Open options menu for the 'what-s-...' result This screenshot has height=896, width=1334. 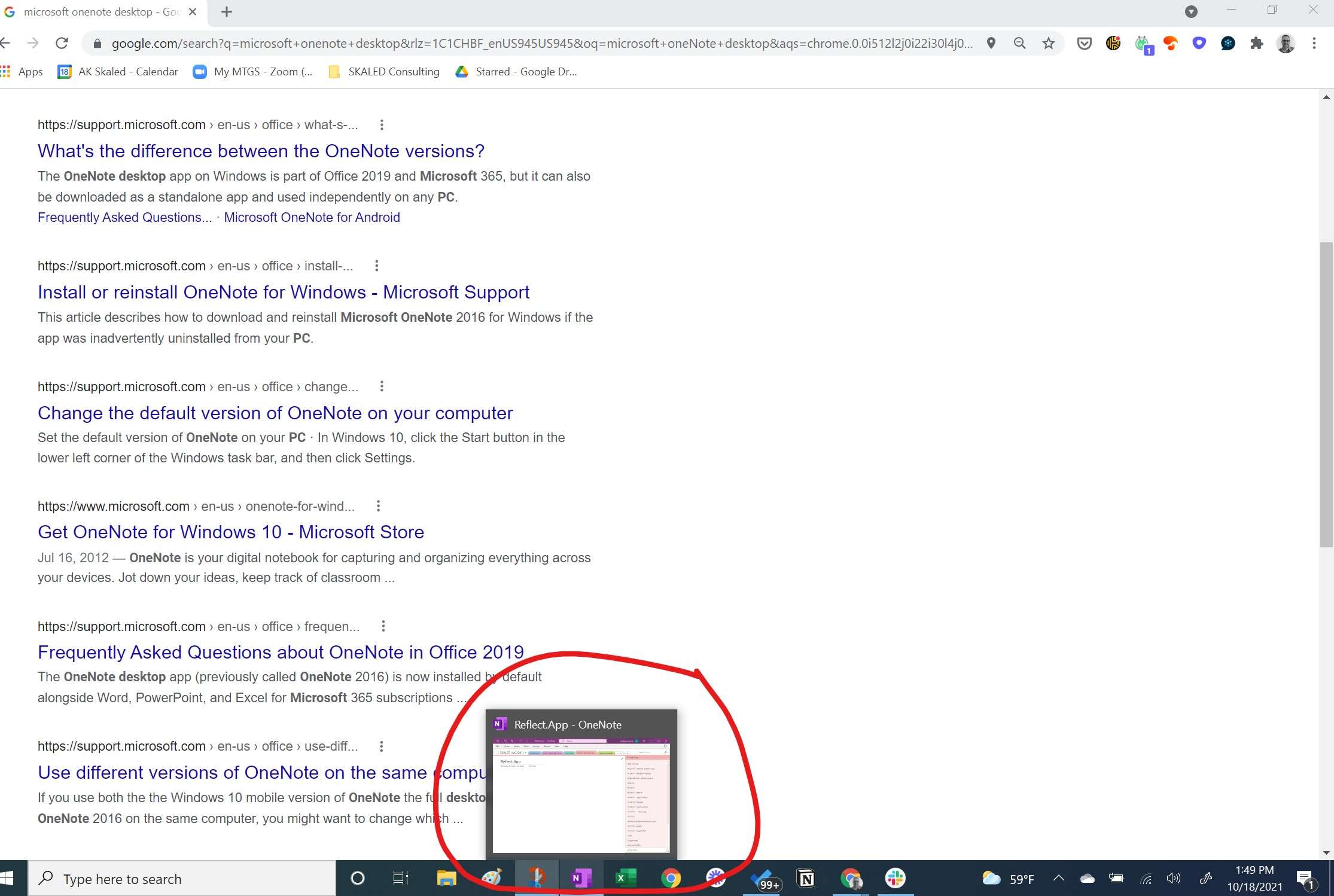click(x=382, y=124)
